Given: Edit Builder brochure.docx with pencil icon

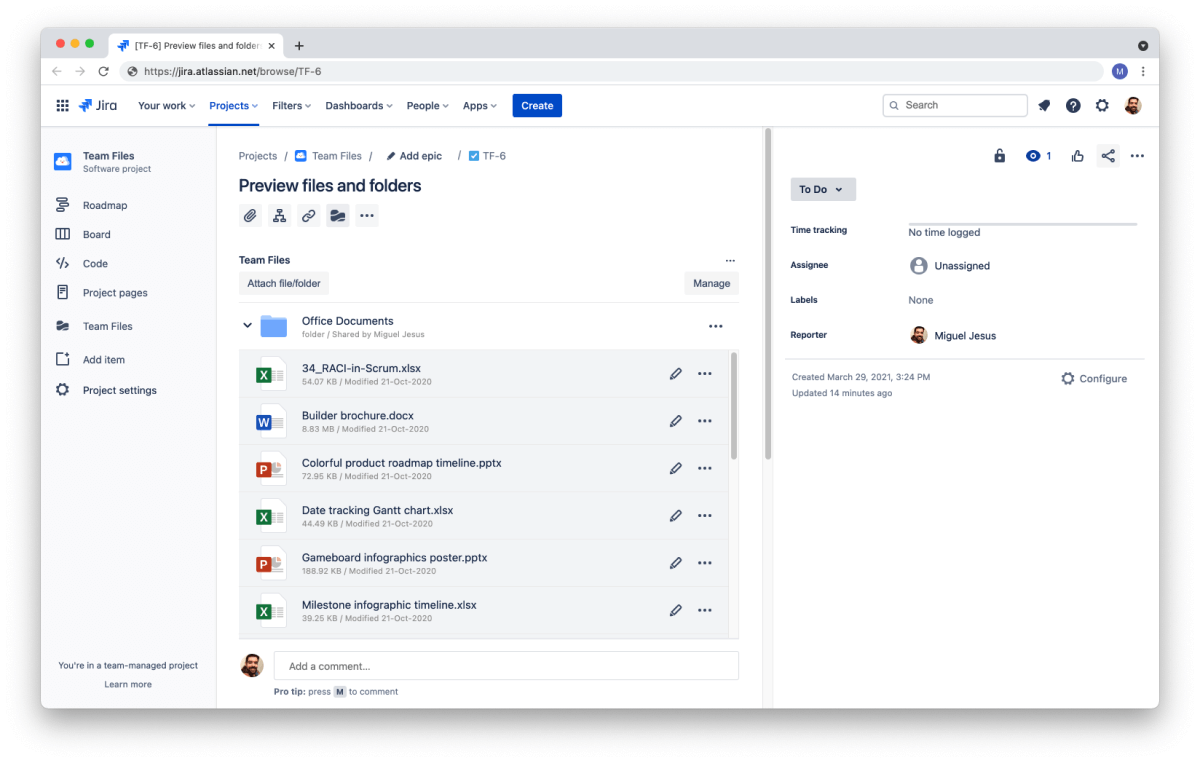Looking at the screenshot, I should pyautogui.click(x=676, y=421).
